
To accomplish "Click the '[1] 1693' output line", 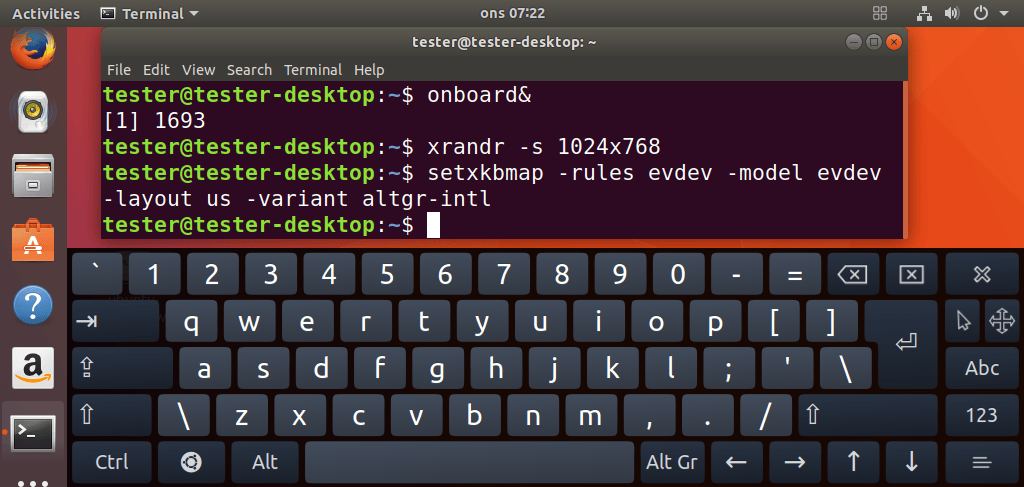I will tap(155, 121).
